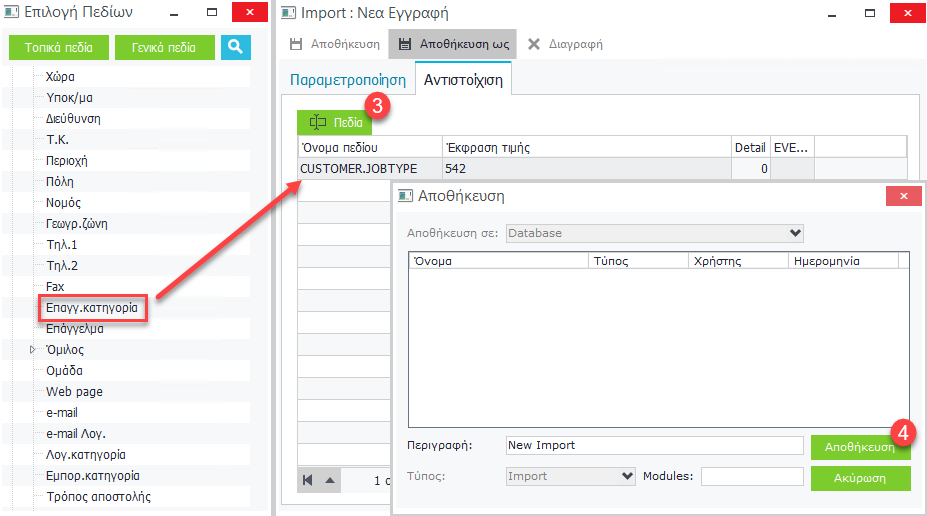Click the Περιγραφή text field
Screen dimensions: 927x516
tap(654, 445)
